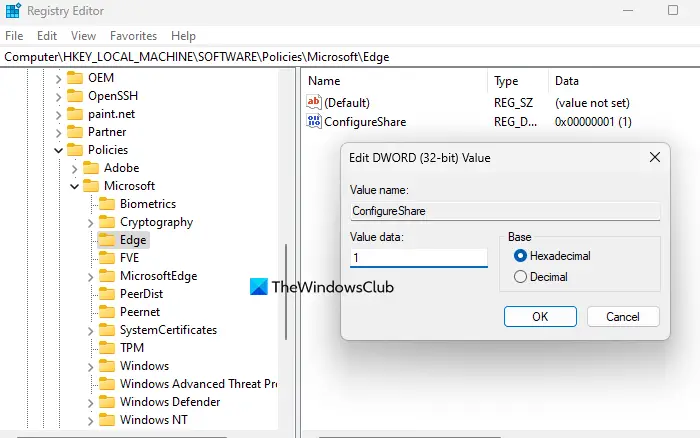This screenshot has height=438, width=700.
Task: Expand the Windows Defender key
Action: pos(90,403)
